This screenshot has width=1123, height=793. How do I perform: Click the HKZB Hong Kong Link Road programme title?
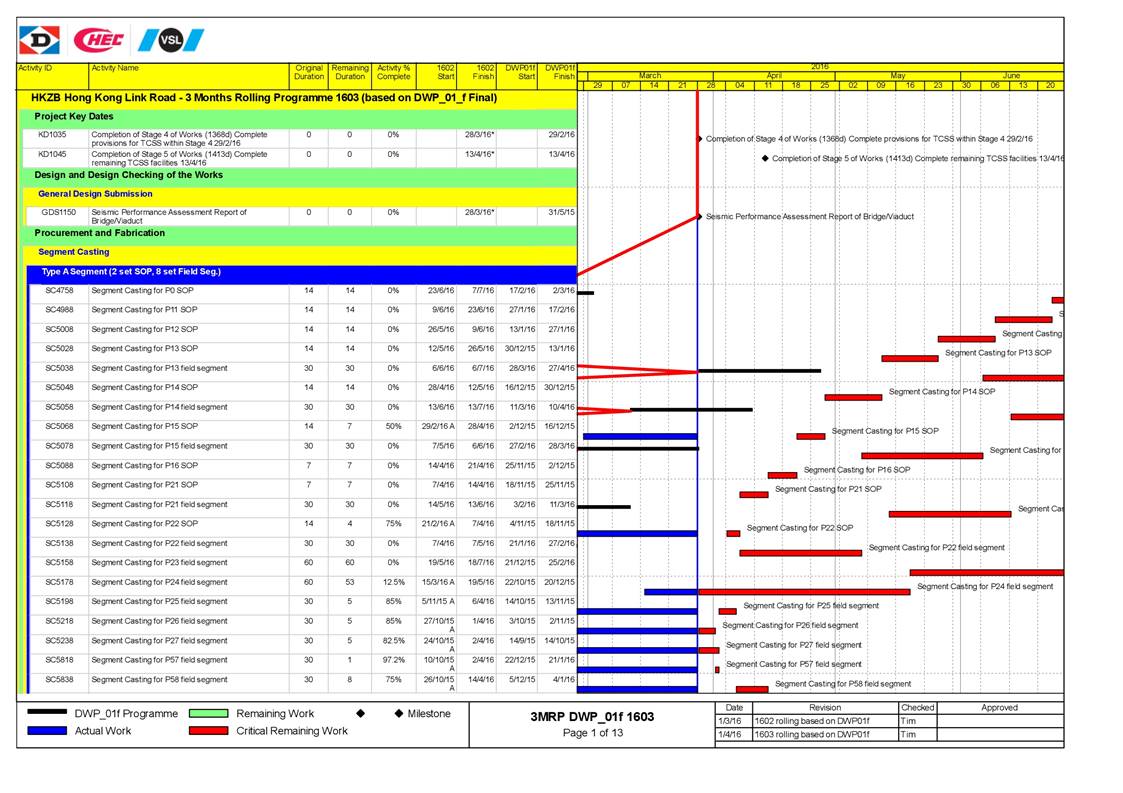pos(264,97)
